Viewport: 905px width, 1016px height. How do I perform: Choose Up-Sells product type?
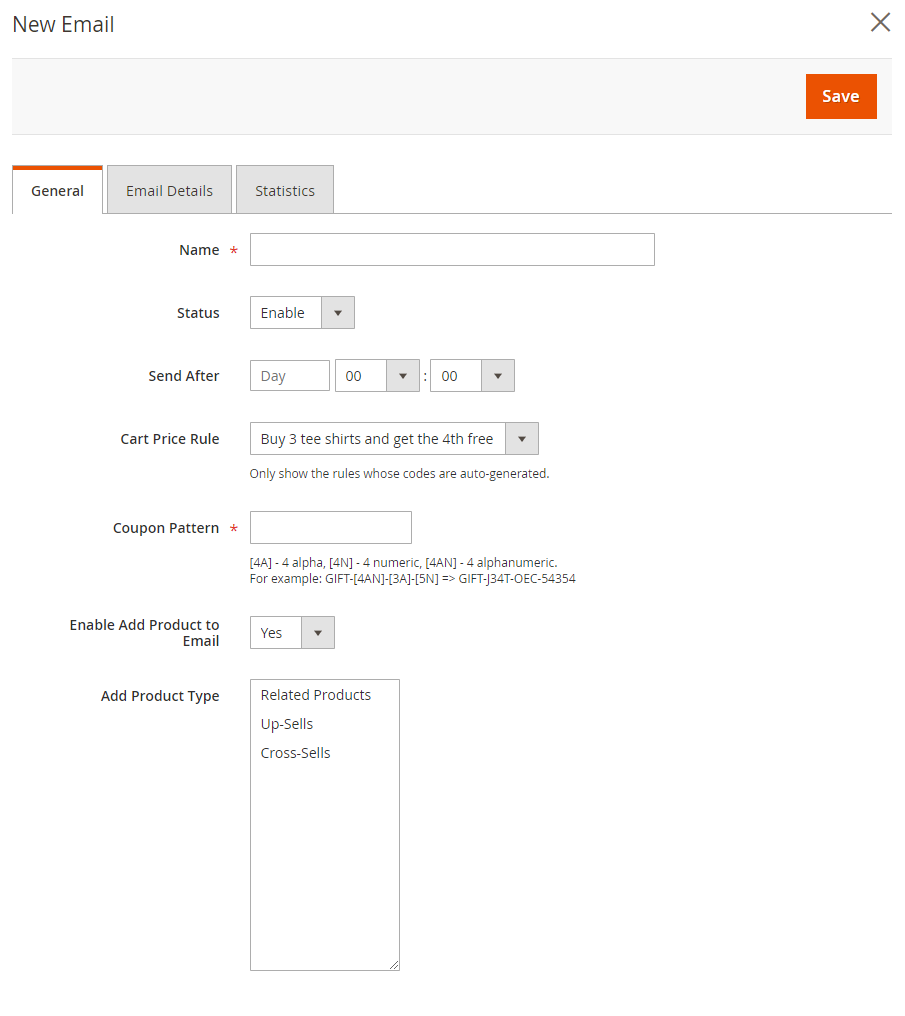pos(287,724)
